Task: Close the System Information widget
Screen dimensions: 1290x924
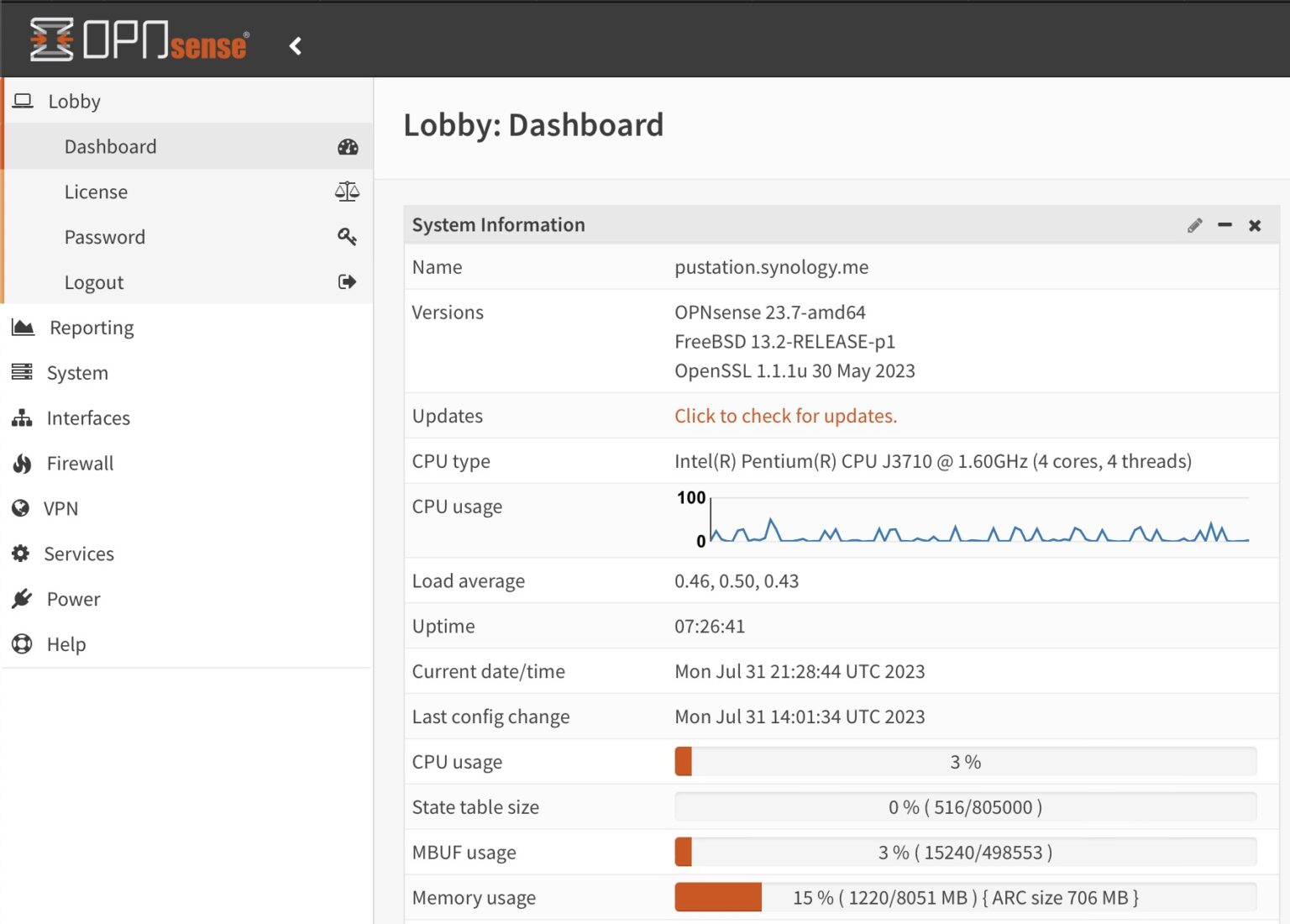Action: 1254,225
